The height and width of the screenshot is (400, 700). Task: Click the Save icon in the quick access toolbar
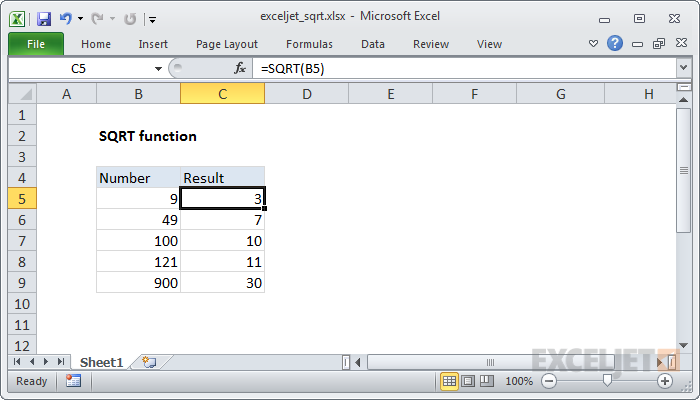(x=44, y=19)
